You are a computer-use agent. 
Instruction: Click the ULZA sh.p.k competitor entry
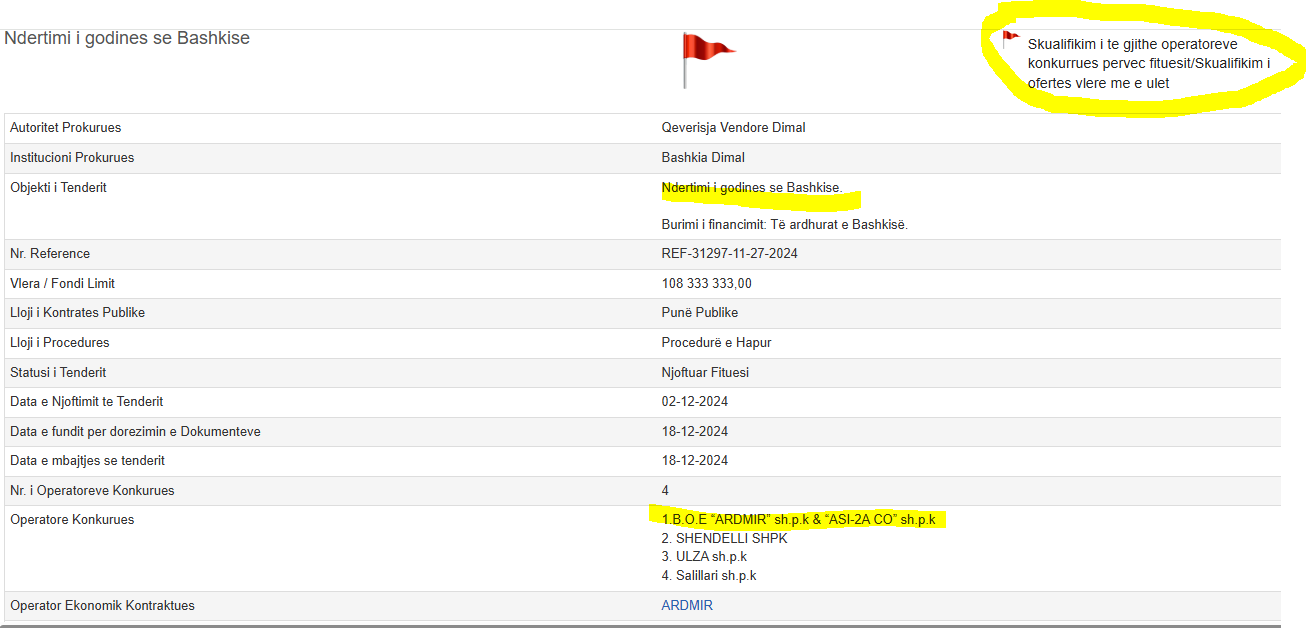click(x=704, y=556)
